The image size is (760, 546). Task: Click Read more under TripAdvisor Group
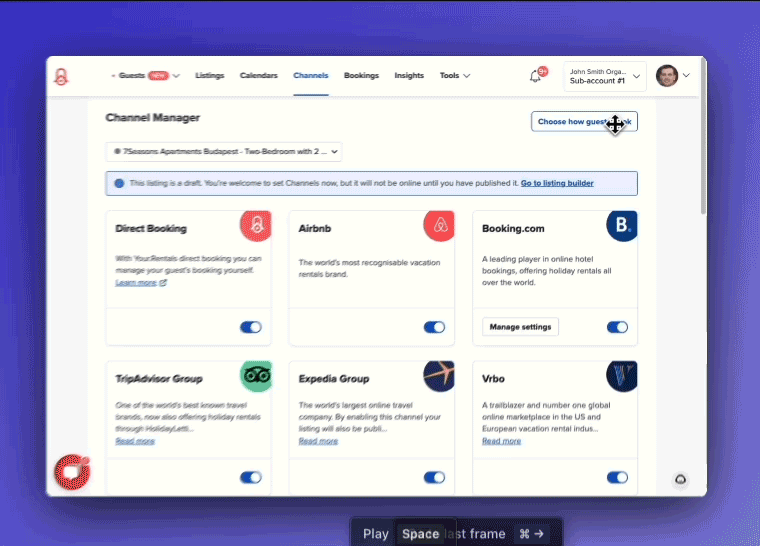click(x=135, y=441)
